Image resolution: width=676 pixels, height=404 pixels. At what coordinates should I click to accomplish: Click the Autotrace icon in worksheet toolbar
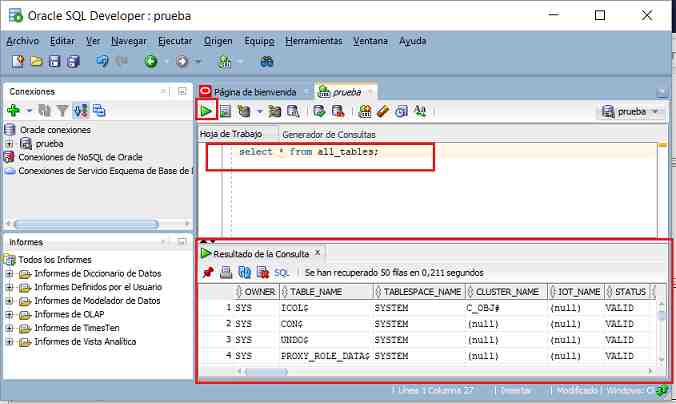[x=275, y=111]
